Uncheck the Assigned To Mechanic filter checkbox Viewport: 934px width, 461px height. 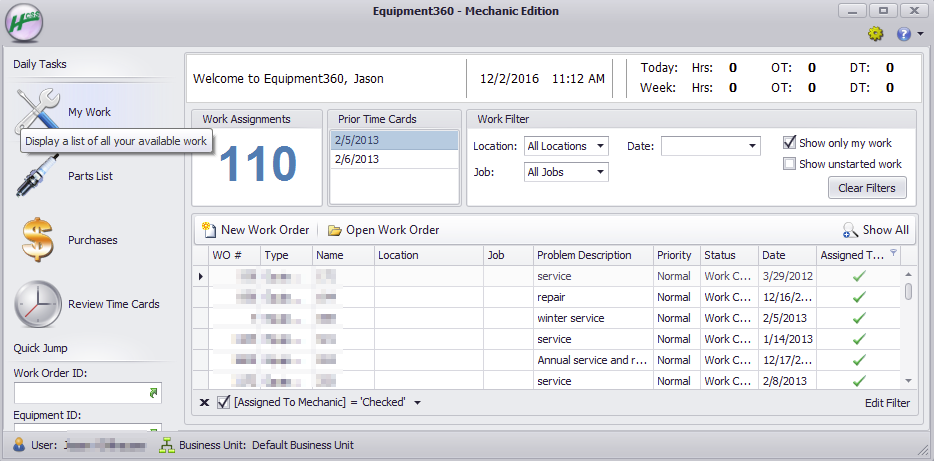[224, 403]
